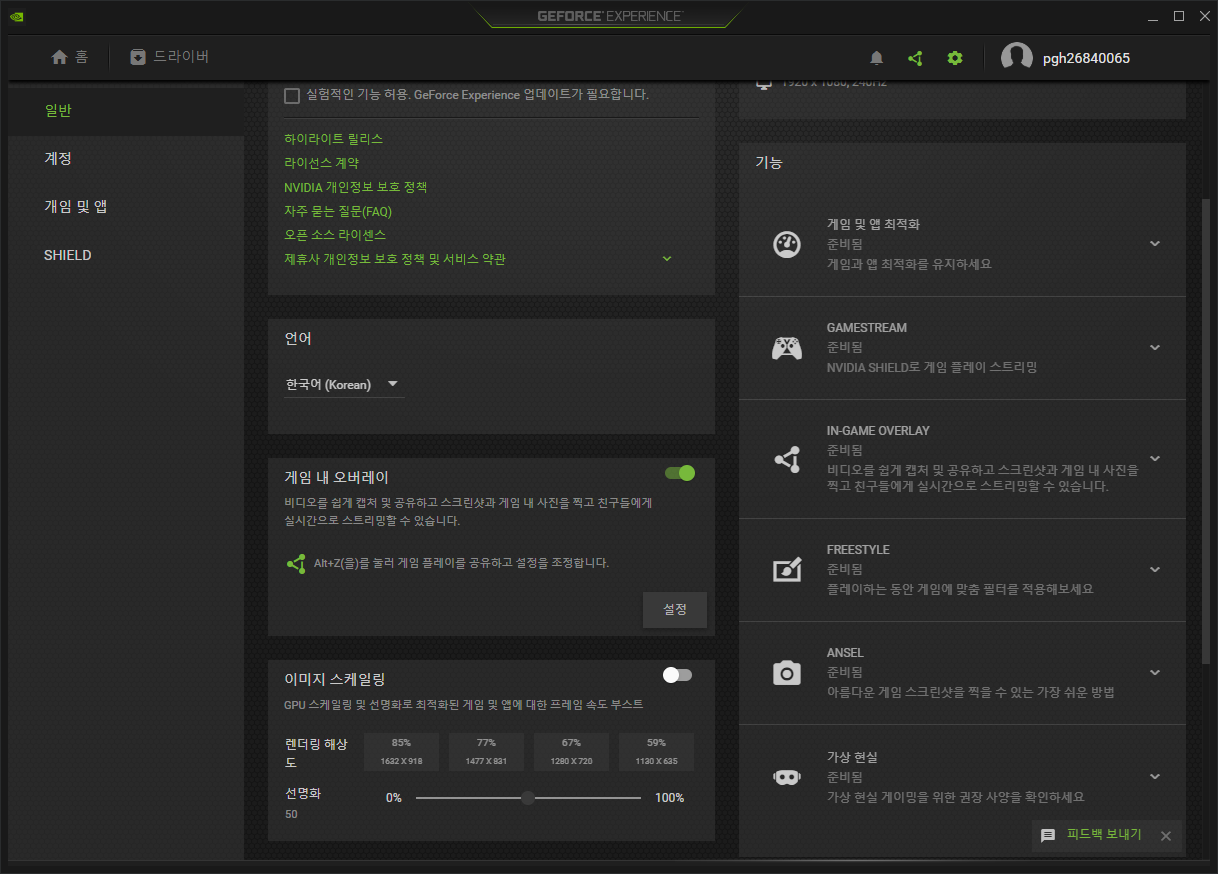Switch to the 게임 및 앱 tab
The height and width of the screenshot is (874, 1218).
click(126, 207)
